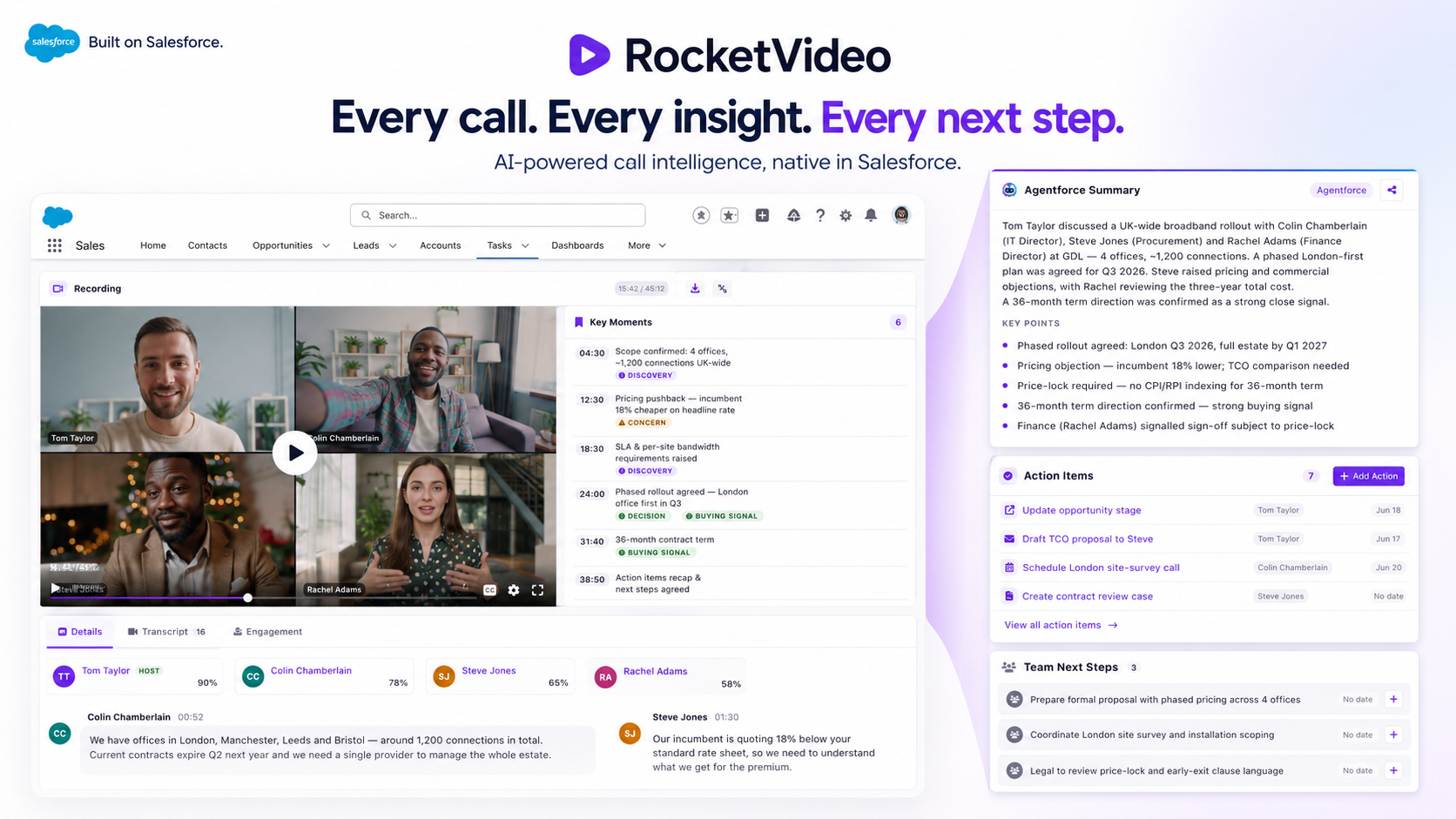Image resolution: width=1456 pixels, height=819 pixels.
Task: Play the recording with center play button
Action: pos(295,453)
